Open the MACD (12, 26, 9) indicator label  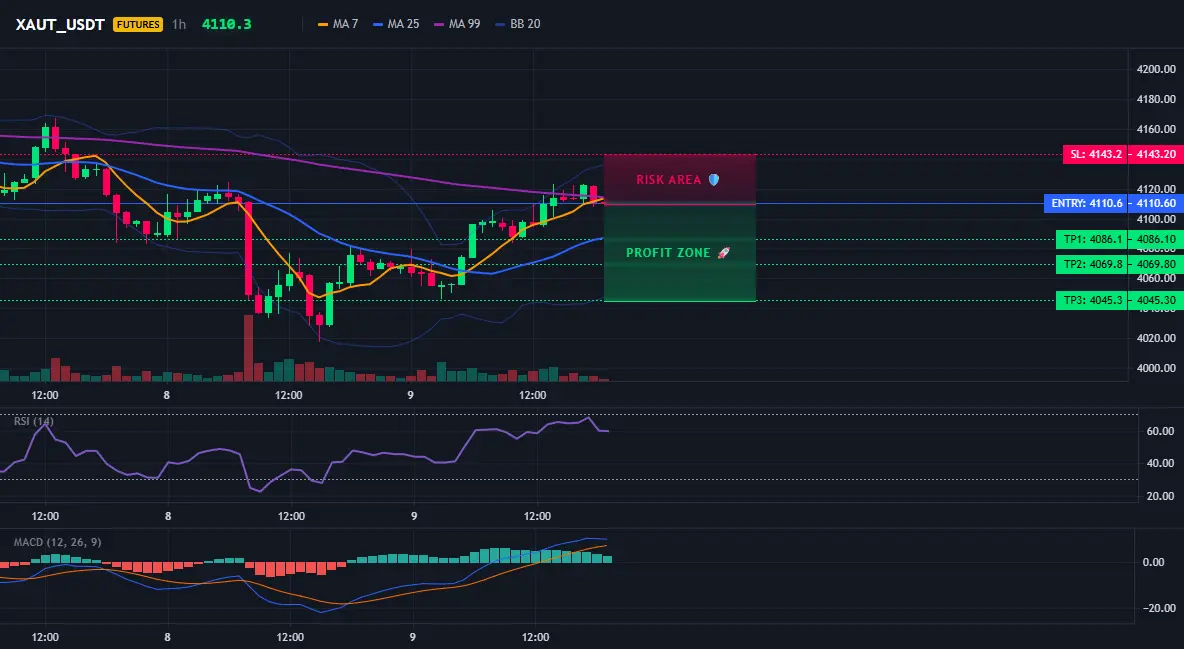point(57,542)
